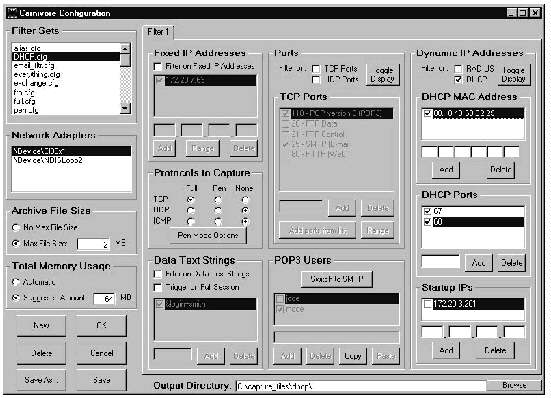551x398 pixels.
Task: Click the Save As button
Action: tap(41, 380)
